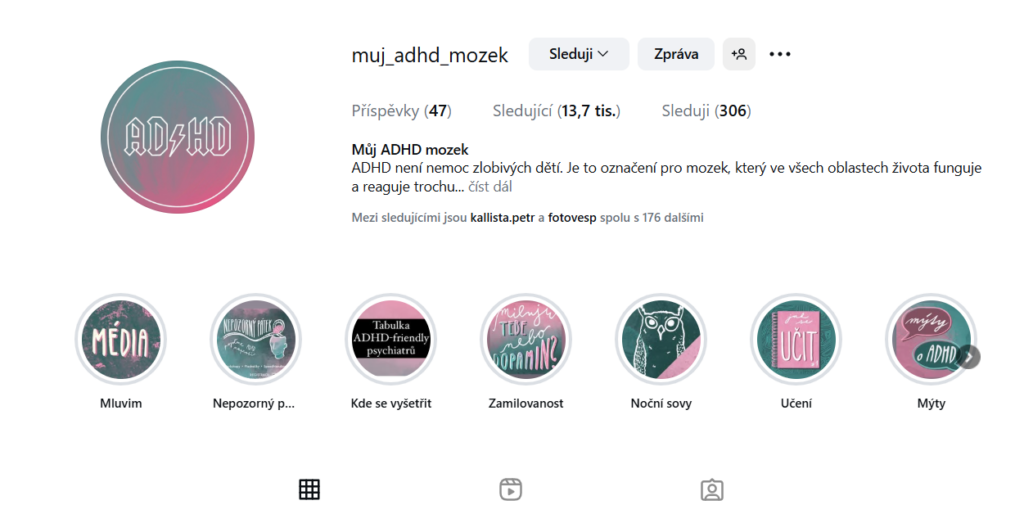Open the Kde se vyšetřit highlight

point(391,339)
